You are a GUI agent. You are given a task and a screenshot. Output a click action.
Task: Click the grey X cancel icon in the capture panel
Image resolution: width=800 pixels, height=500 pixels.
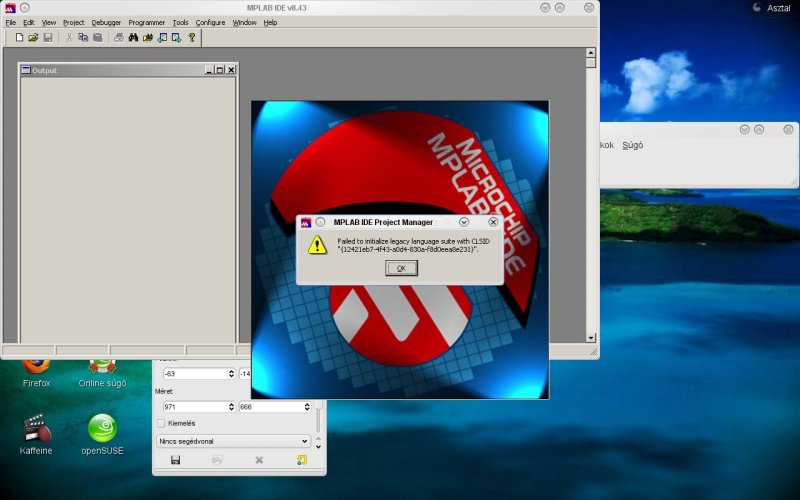pos(259,460)
